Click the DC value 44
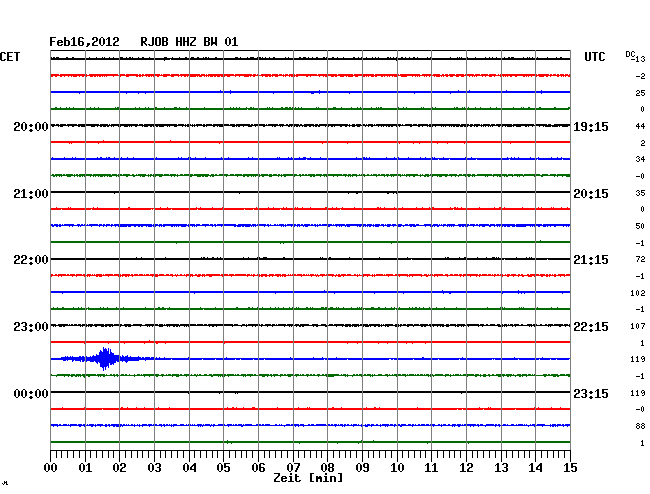Viewport: 650px width, 494px height. (x=640, y=126)
